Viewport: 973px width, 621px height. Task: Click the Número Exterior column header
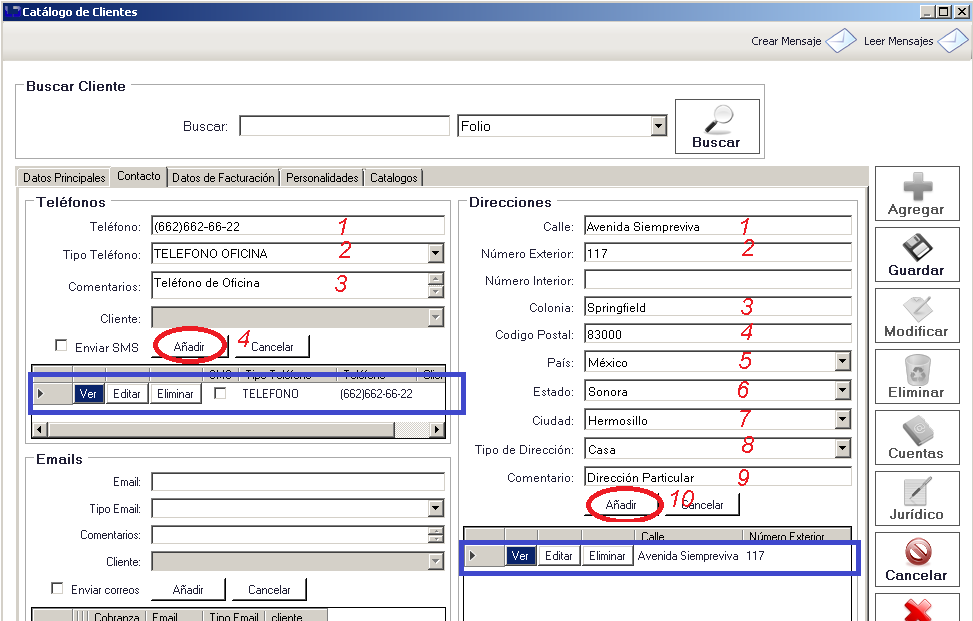tap(796, 536)
